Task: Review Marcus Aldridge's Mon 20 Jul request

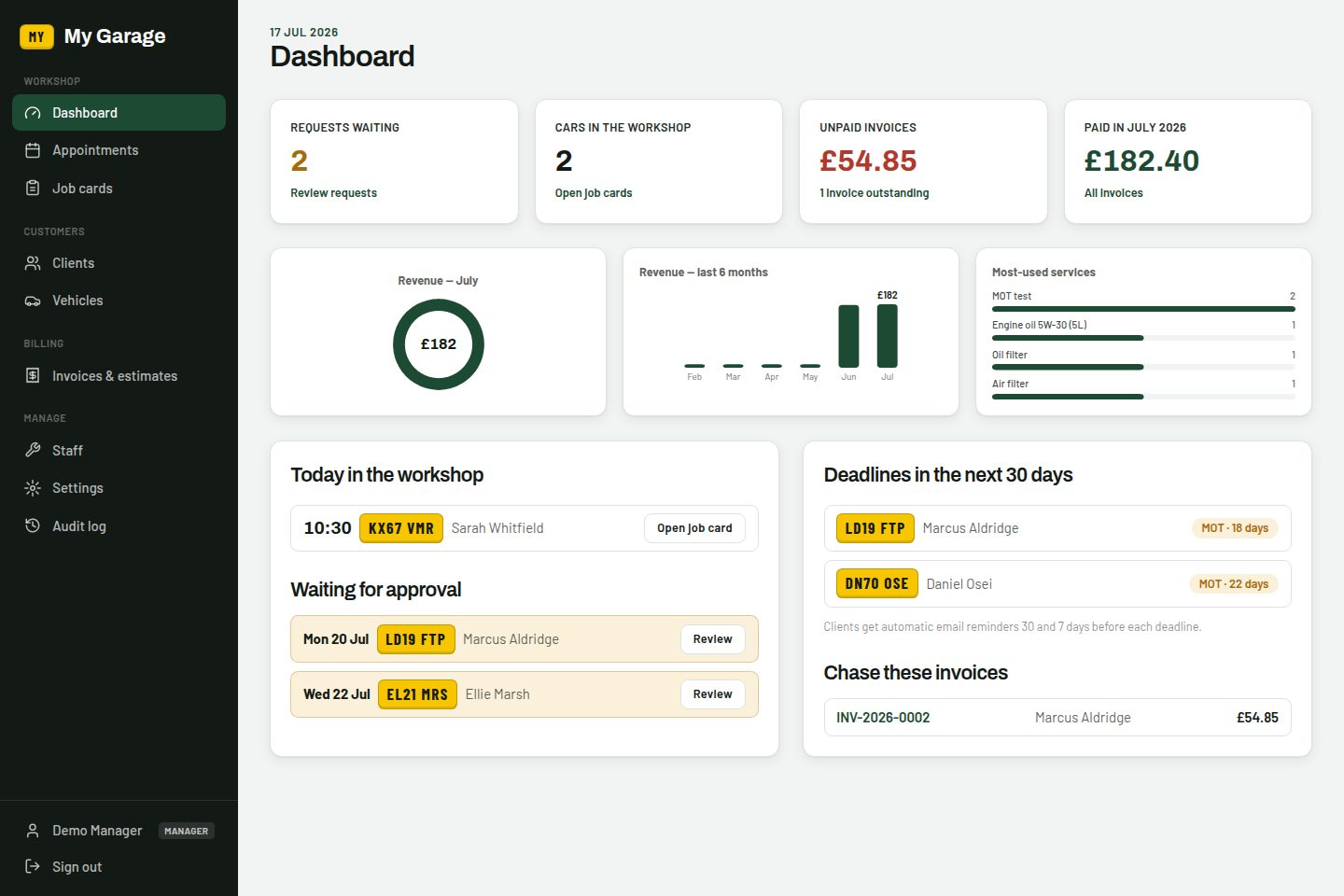Action: (x=712, y=639)
